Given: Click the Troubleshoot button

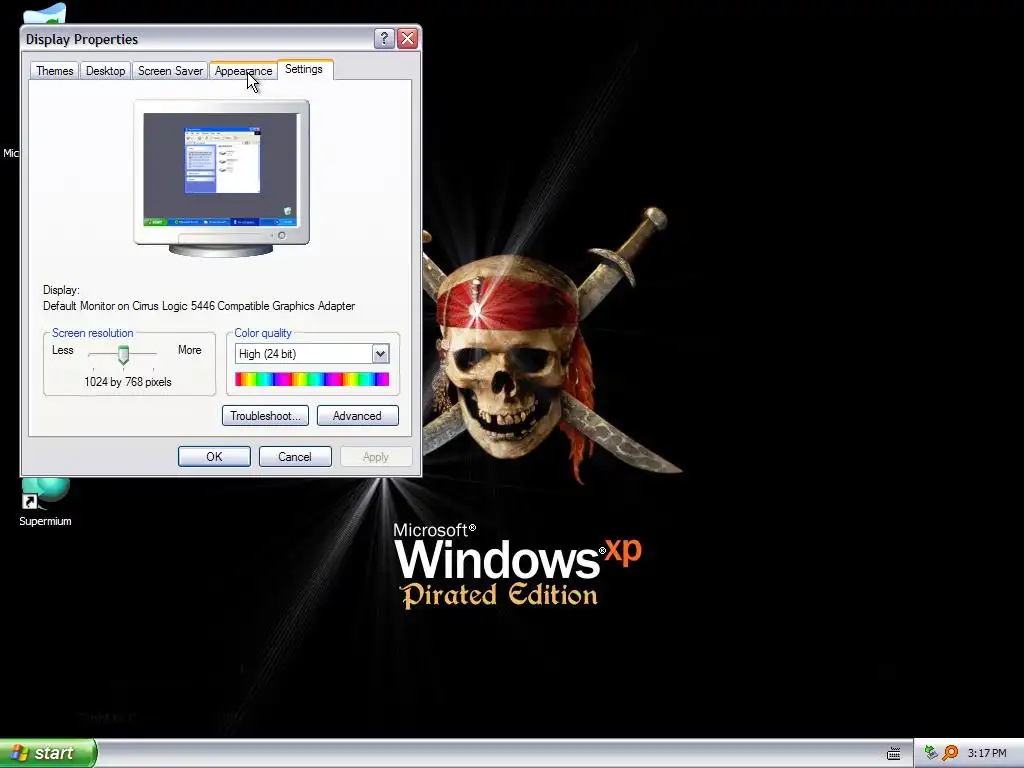Looking at the screenshot, I should click(x=265, y=416).
